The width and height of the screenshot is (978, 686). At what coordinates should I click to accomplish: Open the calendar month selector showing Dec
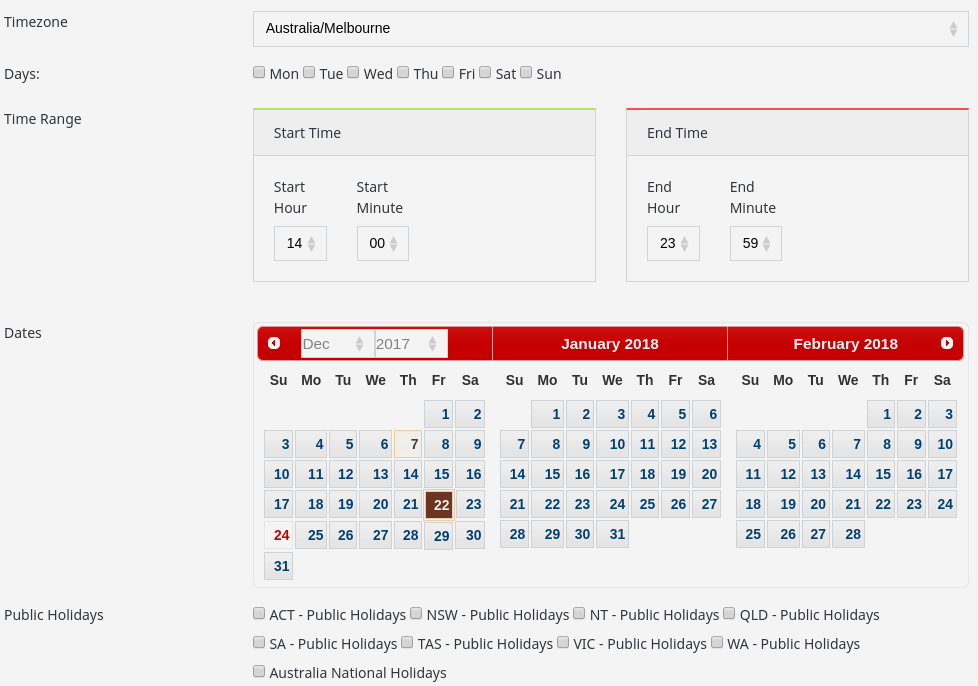pyautogui.click(x=337, y=343)
